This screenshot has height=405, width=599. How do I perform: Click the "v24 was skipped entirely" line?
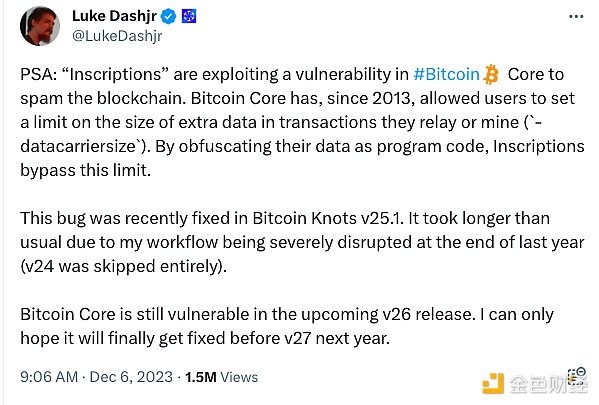(123, 266)
